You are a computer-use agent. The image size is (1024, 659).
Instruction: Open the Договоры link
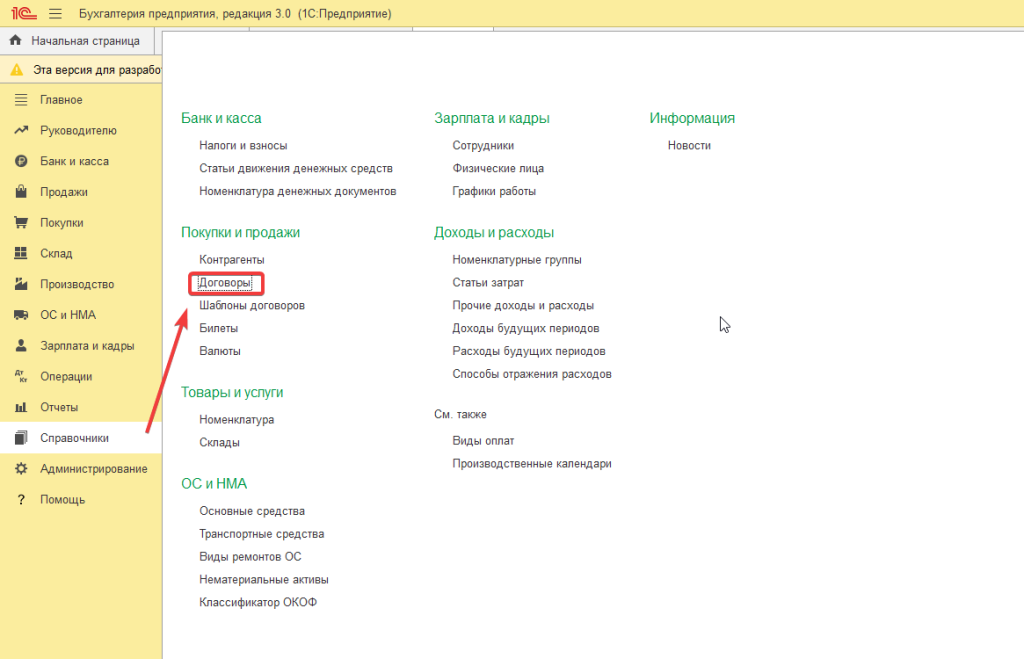point(225,283)
